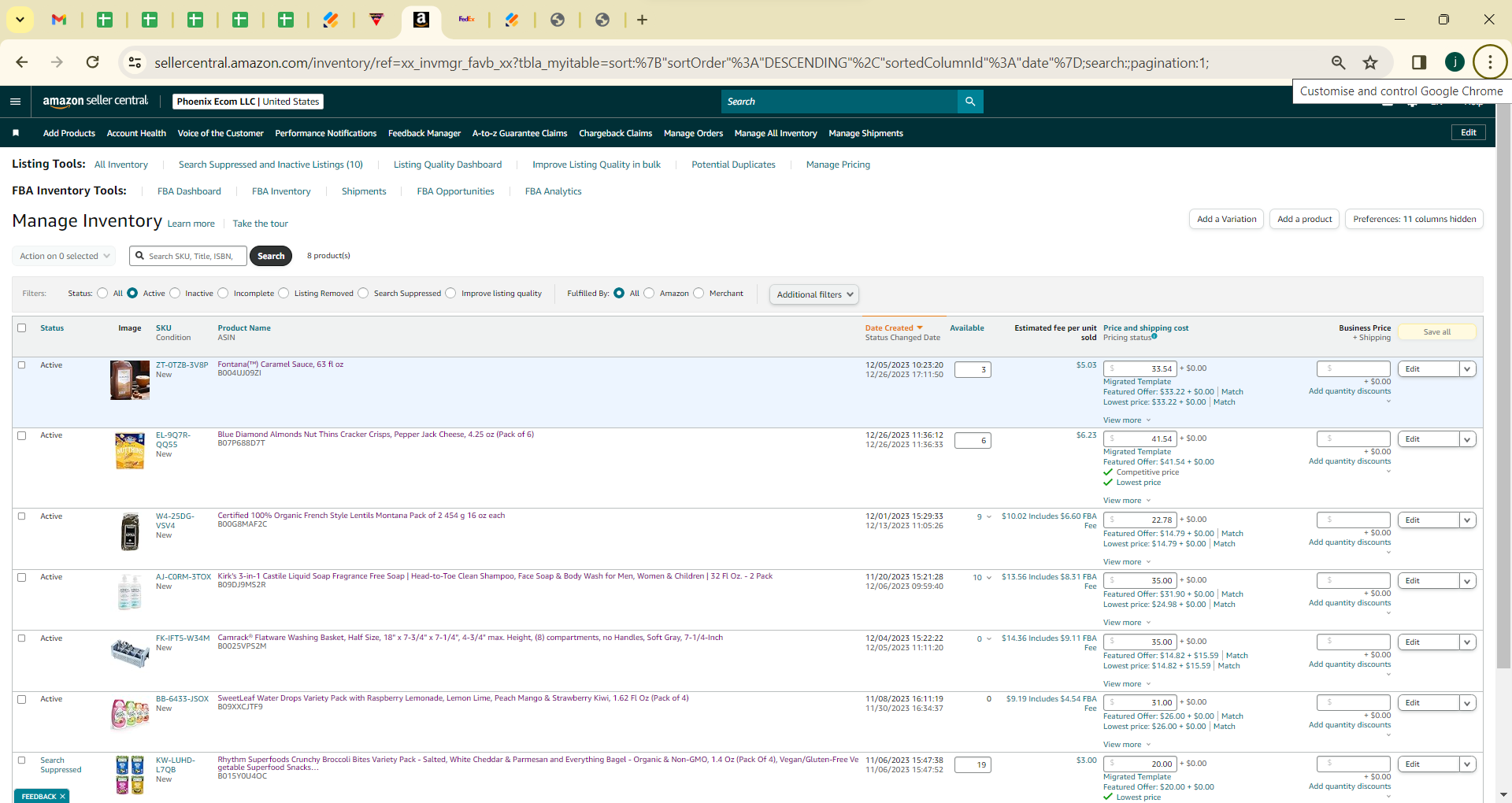Viewport: 1512px width, 803px height.
Task: Open Potential Duplicates link
Action: tap(733, 165)
